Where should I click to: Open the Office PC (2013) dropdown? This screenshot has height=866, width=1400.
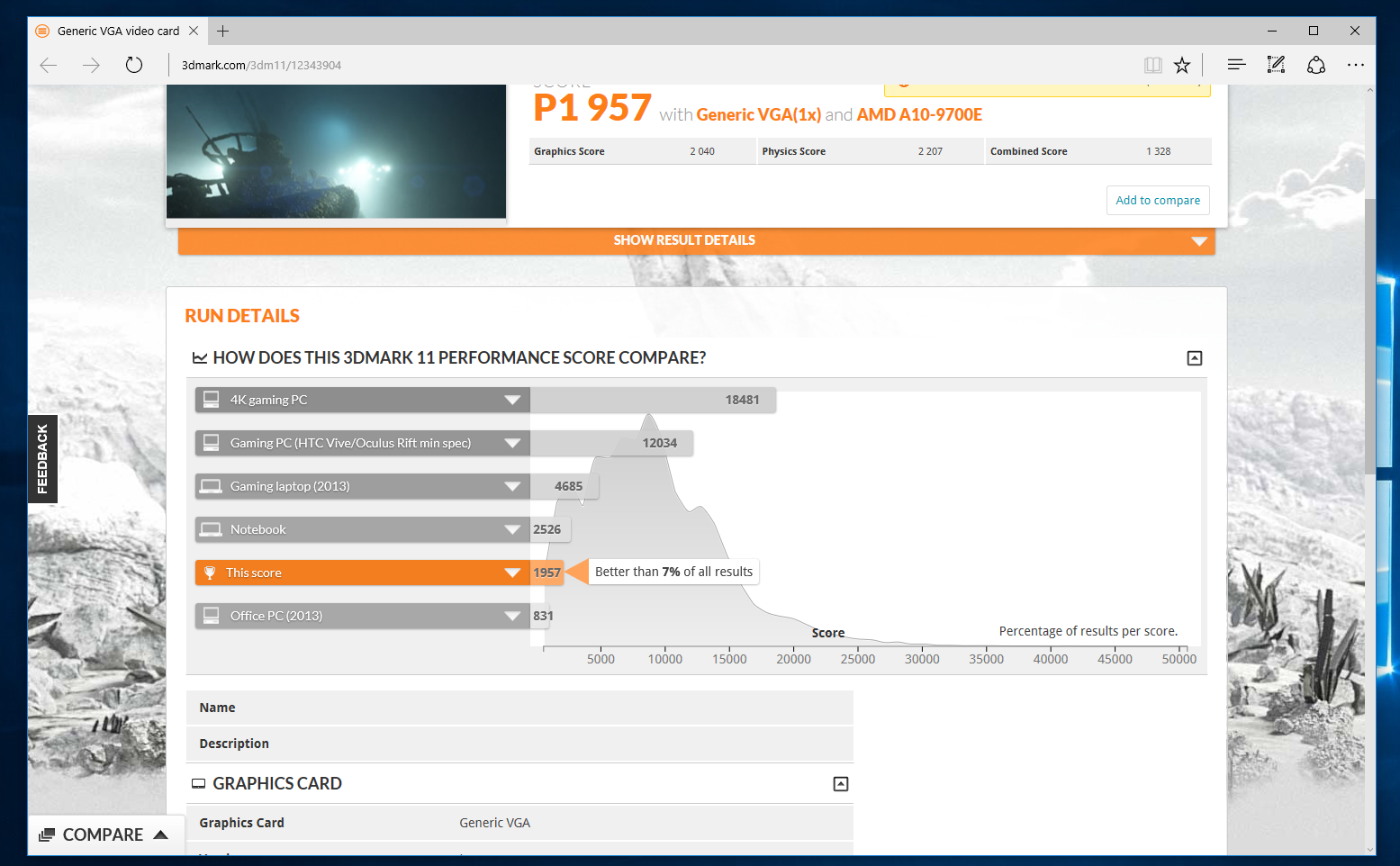(x=512, y=616)
